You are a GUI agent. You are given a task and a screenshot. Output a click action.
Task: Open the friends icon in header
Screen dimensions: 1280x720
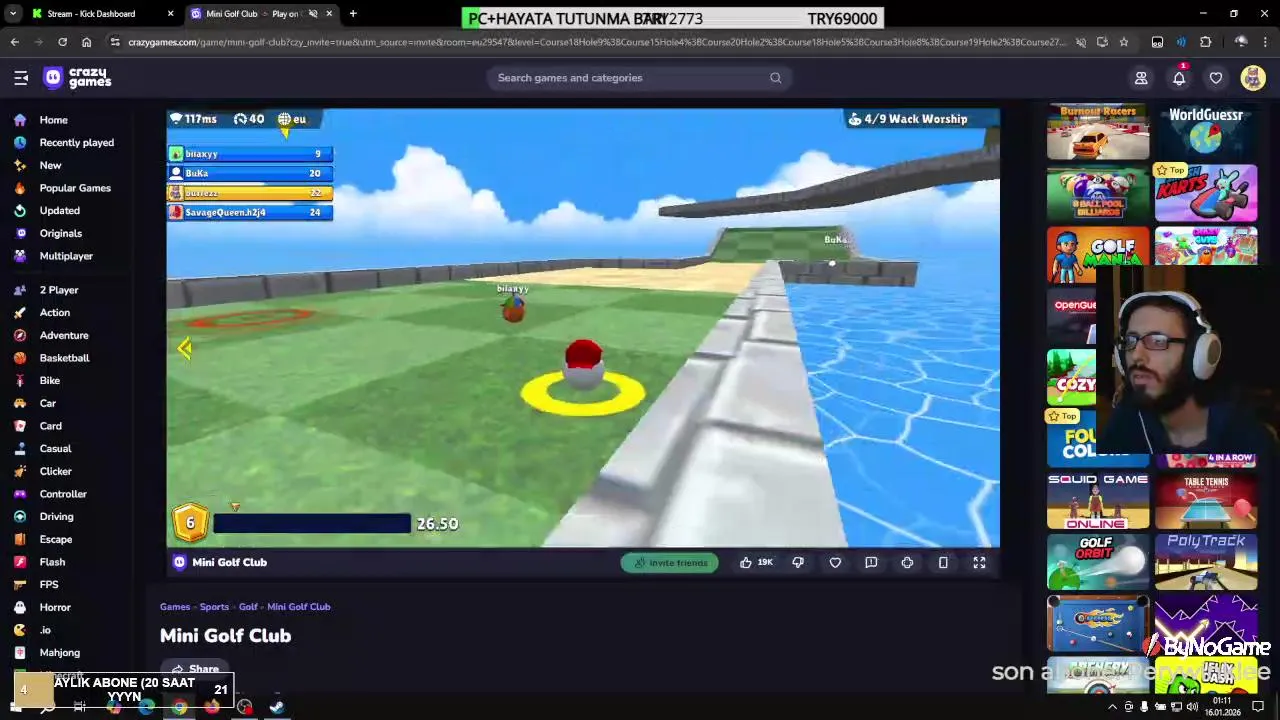click(x=1141, y=78)
